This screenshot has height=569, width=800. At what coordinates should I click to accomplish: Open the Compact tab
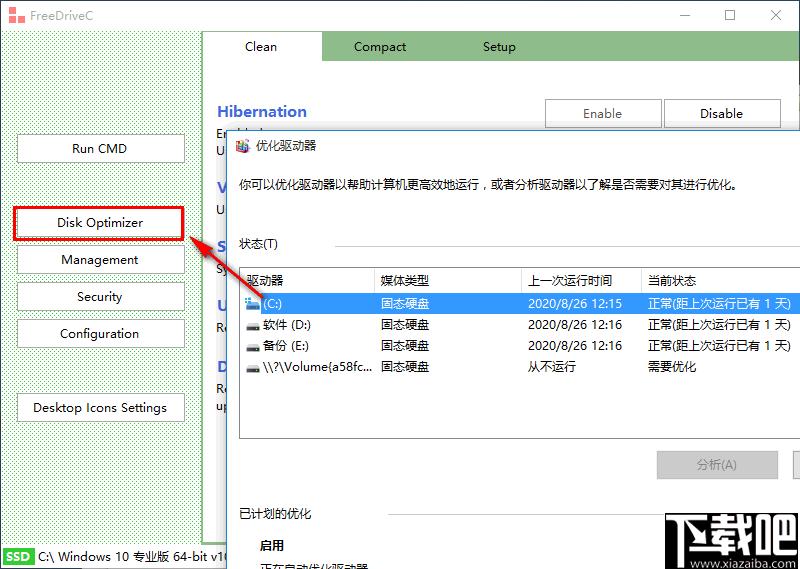click(x=380, y=46)
